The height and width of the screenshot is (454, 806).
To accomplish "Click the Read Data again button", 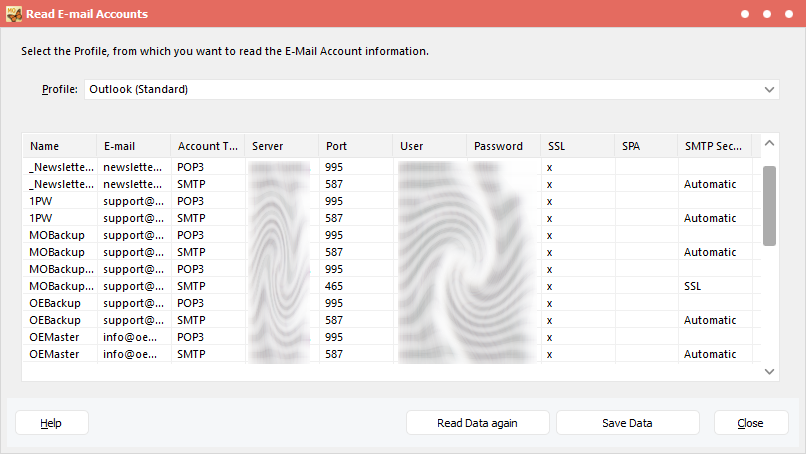I will coord(477,423).
